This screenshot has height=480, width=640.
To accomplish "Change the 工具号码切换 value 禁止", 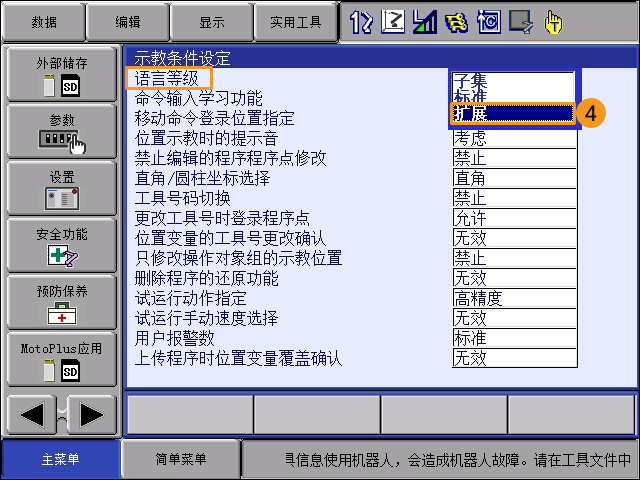I will [515, 198].
